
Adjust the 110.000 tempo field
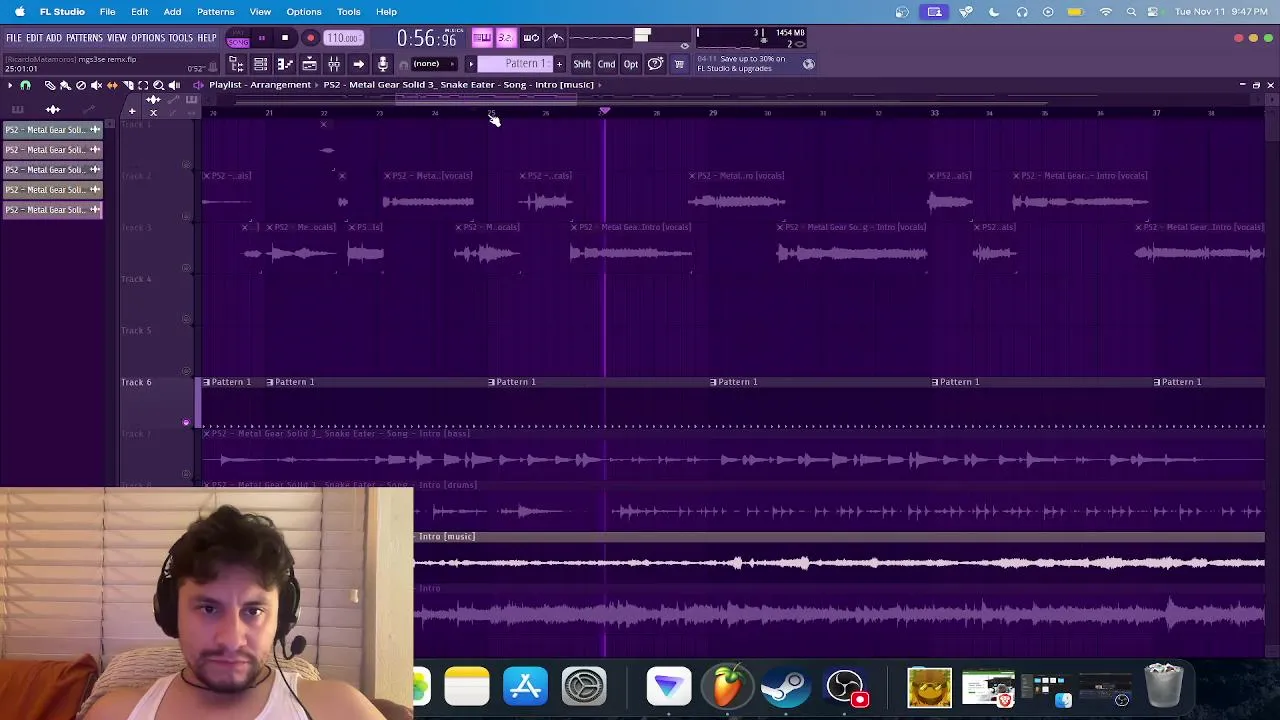(x=342, y=38)
